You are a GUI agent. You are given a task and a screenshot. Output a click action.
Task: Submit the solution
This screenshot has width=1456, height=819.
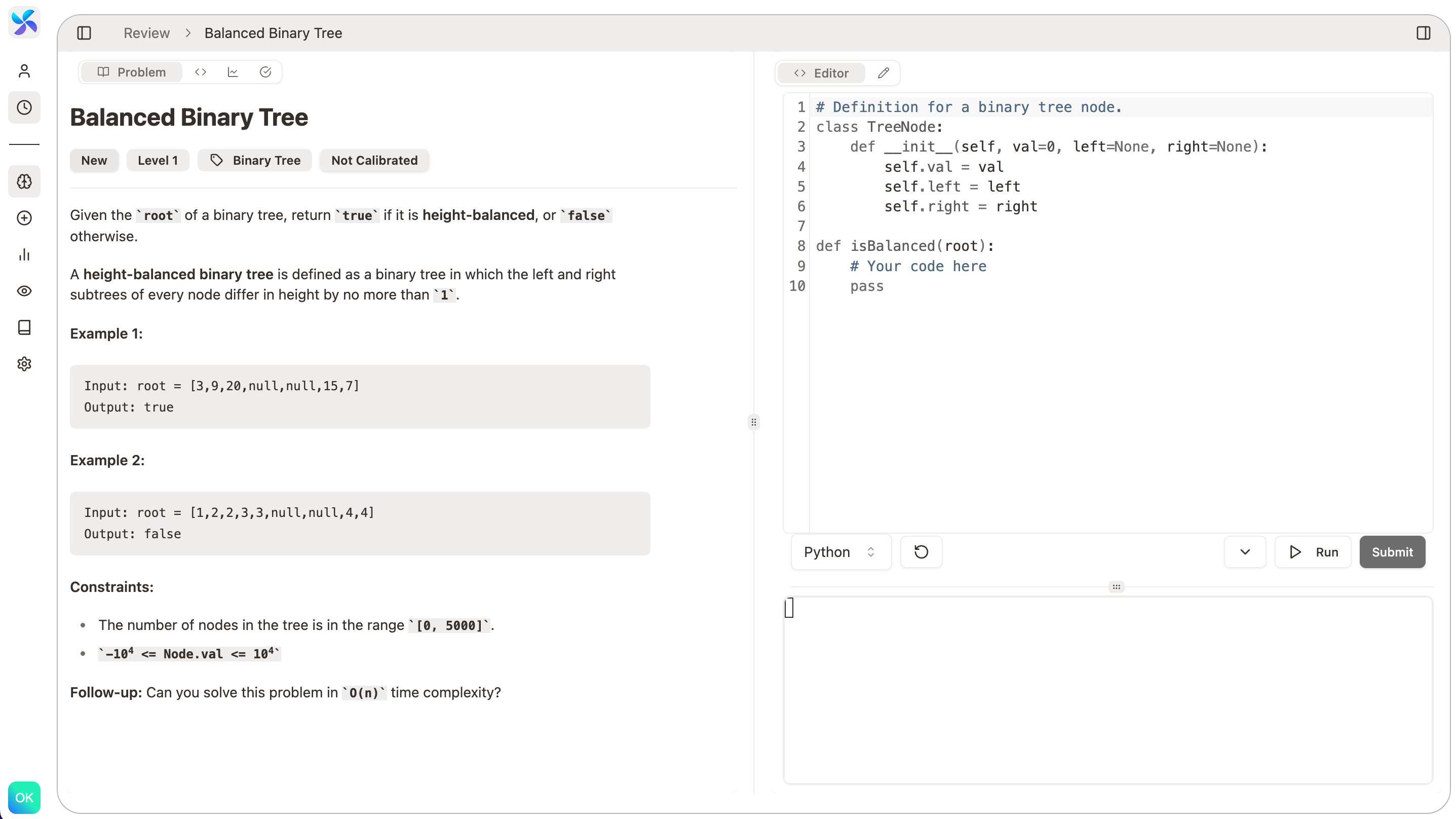coord(1392,551)
